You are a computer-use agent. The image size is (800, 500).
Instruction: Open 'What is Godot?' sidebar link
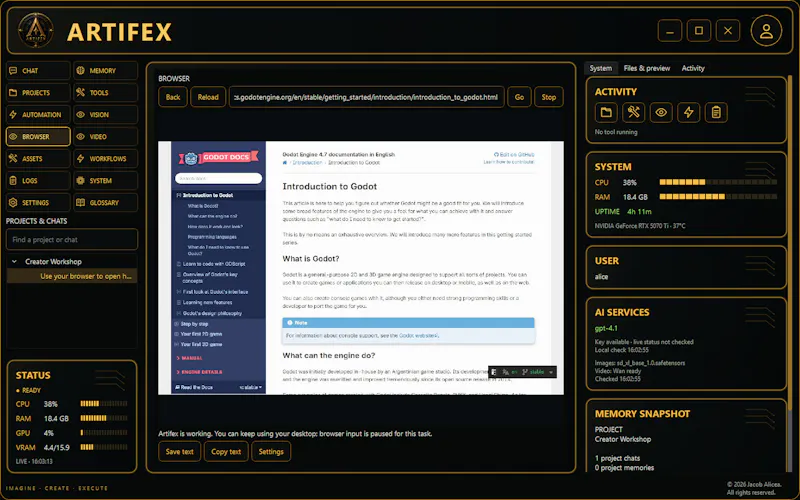[203, 206]
